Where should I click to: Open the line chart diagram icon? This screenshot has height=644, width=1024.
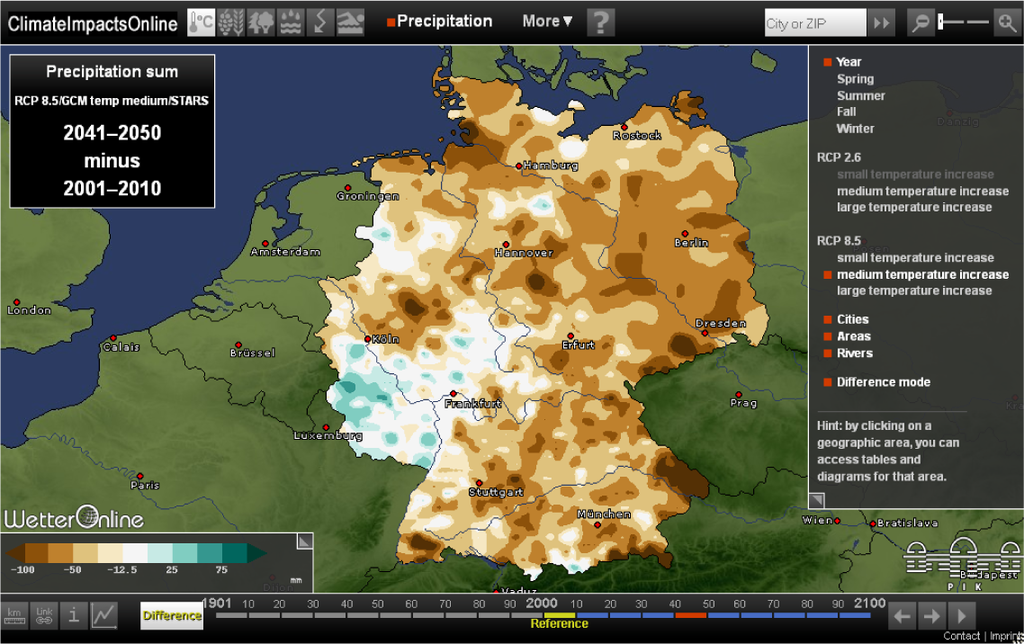coord(104,615)
